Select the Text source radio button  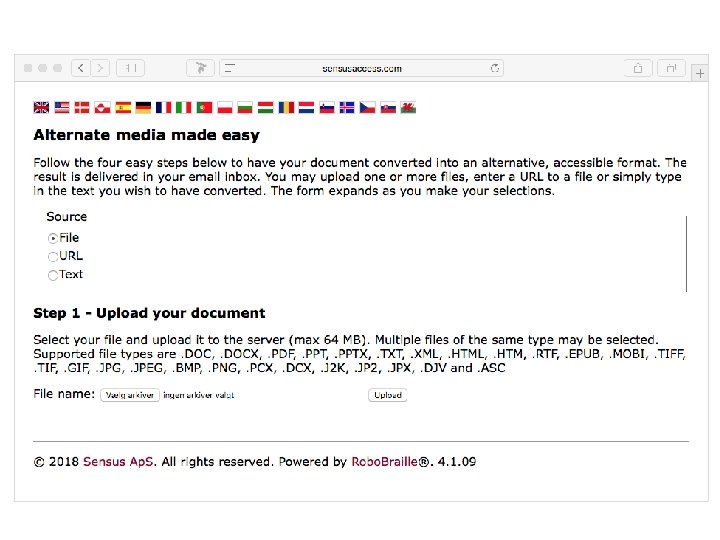(x=53, y=275)
